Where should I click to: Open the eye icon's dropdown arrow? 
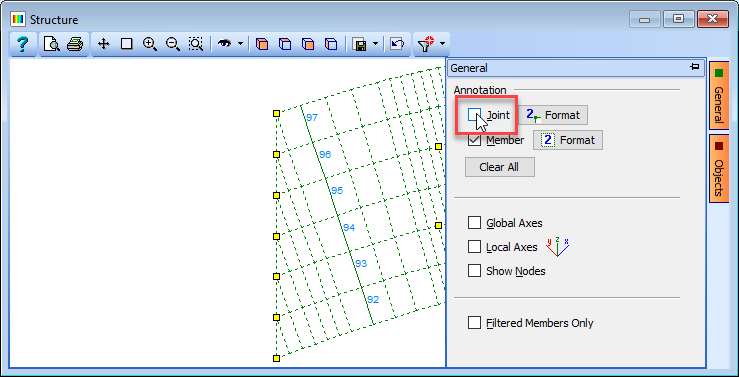click(x=240, y=44)
